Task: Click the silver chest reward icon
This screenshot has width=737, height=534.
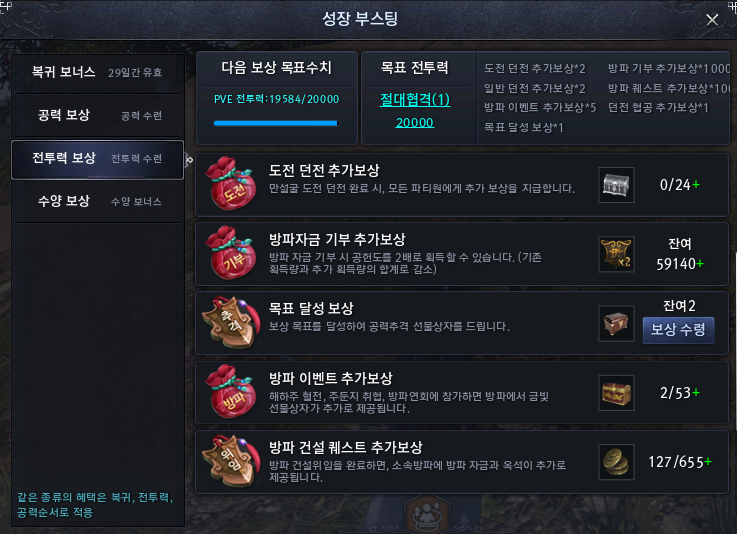Action: coord(616,185)
